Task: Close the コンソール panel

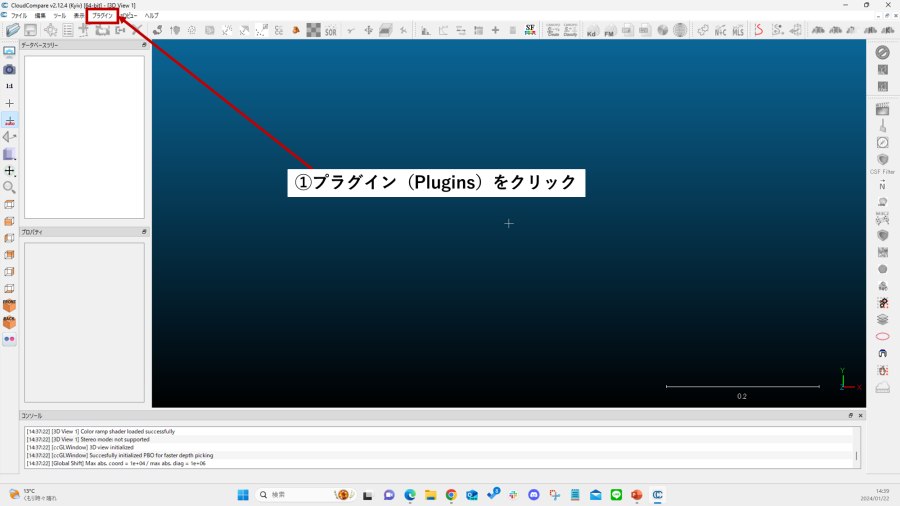Action: point(860,415)
